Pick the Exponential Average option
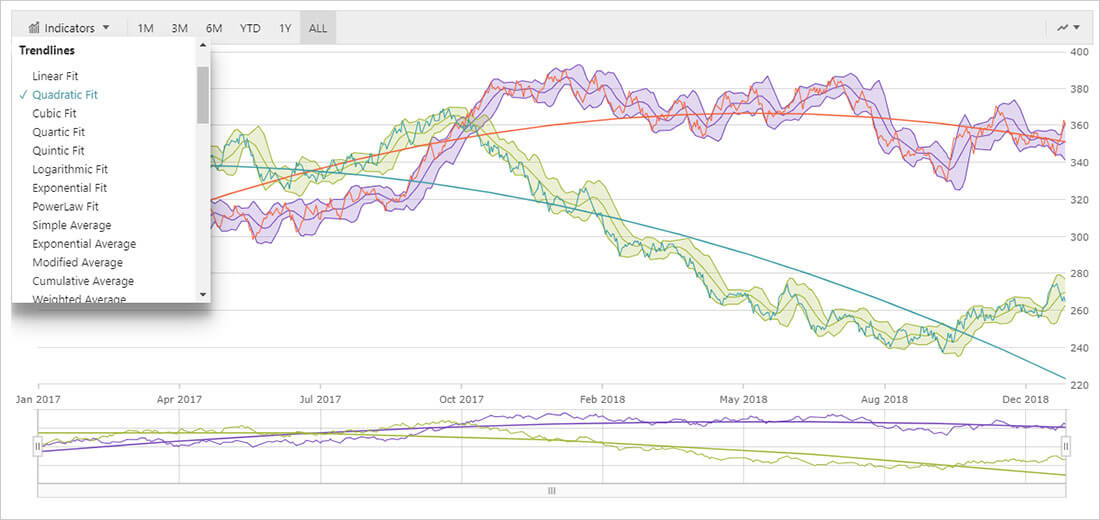This screenshot has height=520, width=1100. [x=84, y=244]
